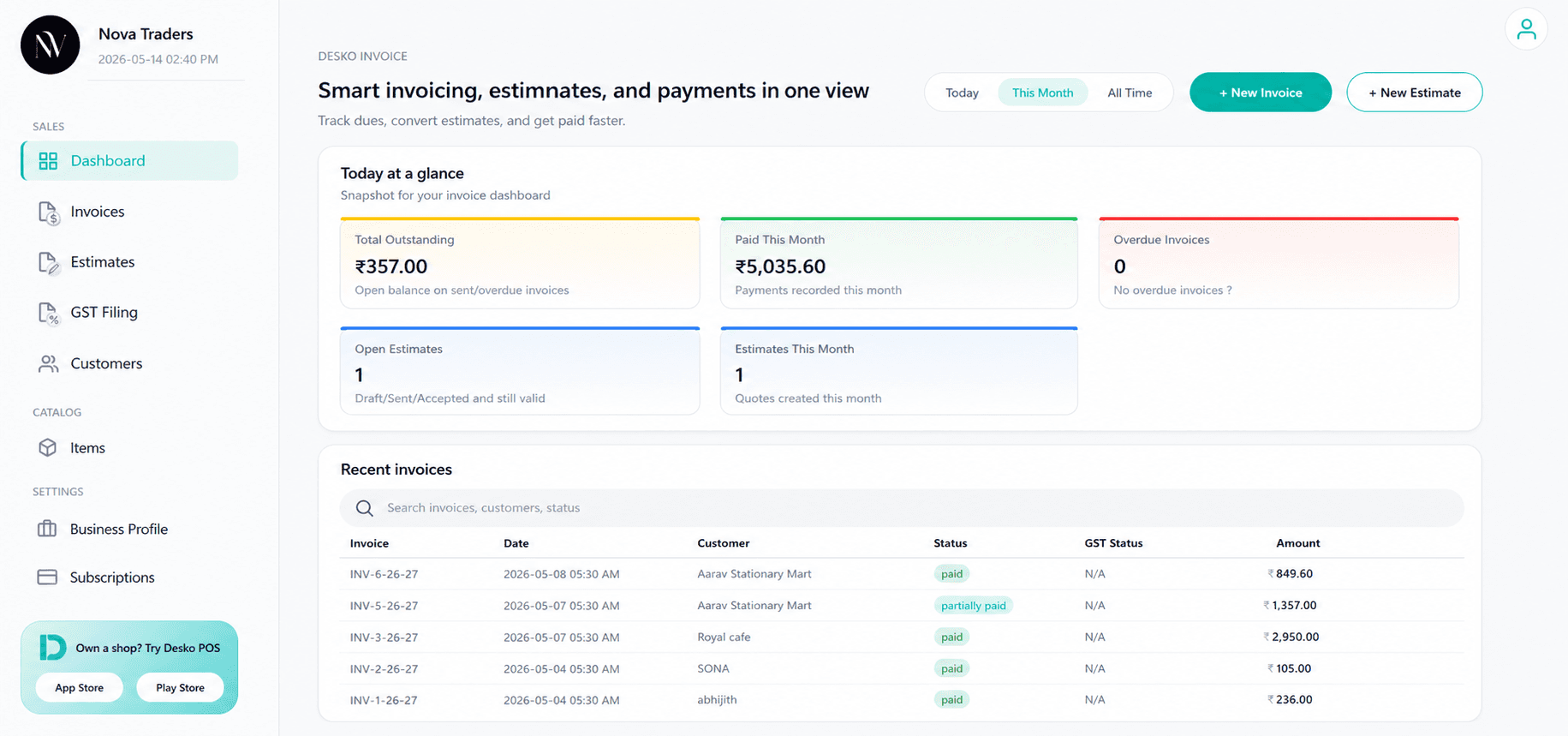The image size is (1568, 736).
Task: Open invoice INV-1-26-27
Action: coord(384,700)
